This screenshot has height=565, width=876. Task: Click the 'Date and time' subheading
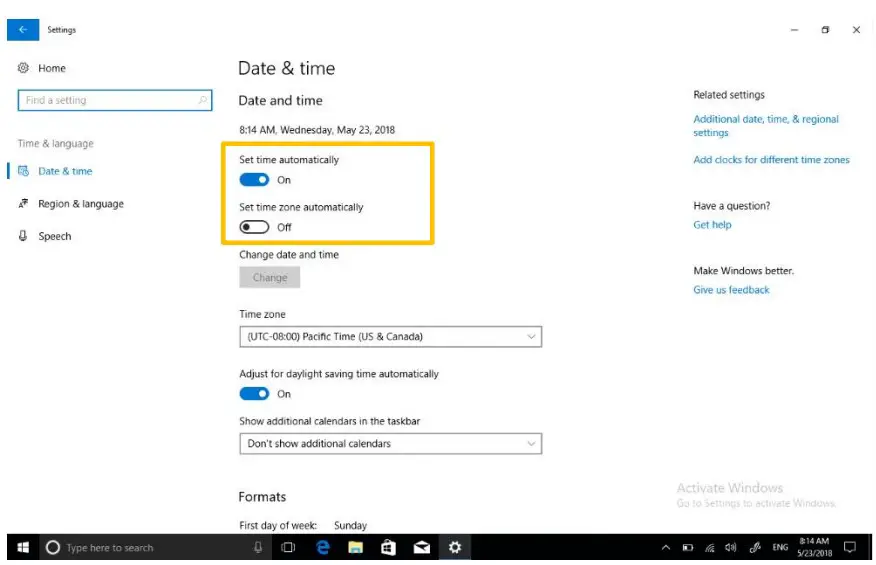(280, 101)
